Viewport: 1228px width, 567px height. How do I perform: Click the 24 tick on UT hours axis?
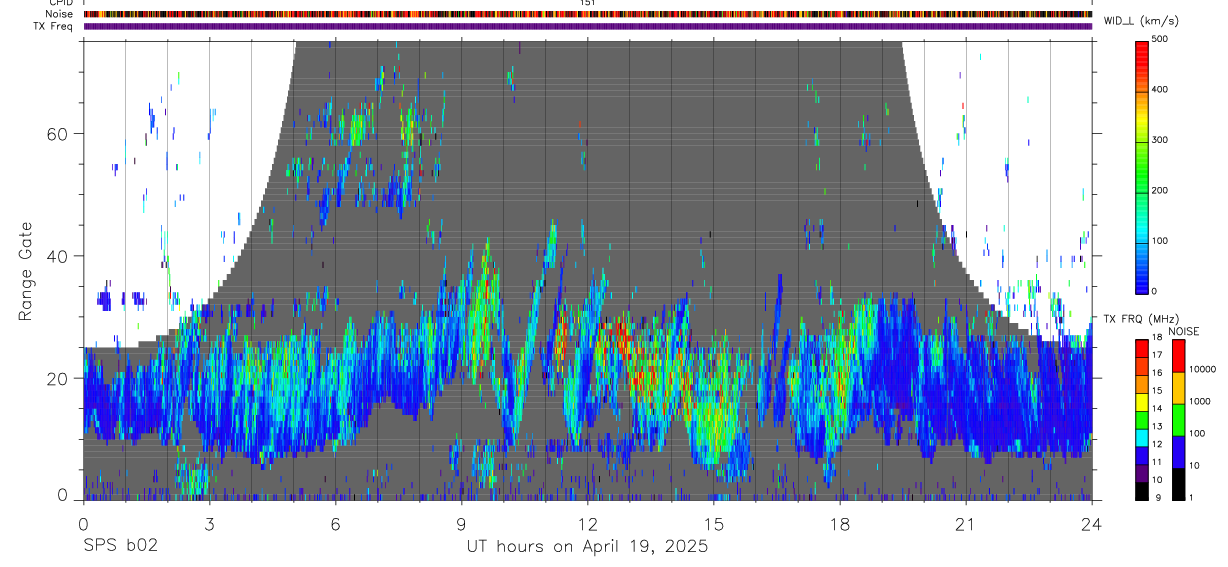point(1092,524)
